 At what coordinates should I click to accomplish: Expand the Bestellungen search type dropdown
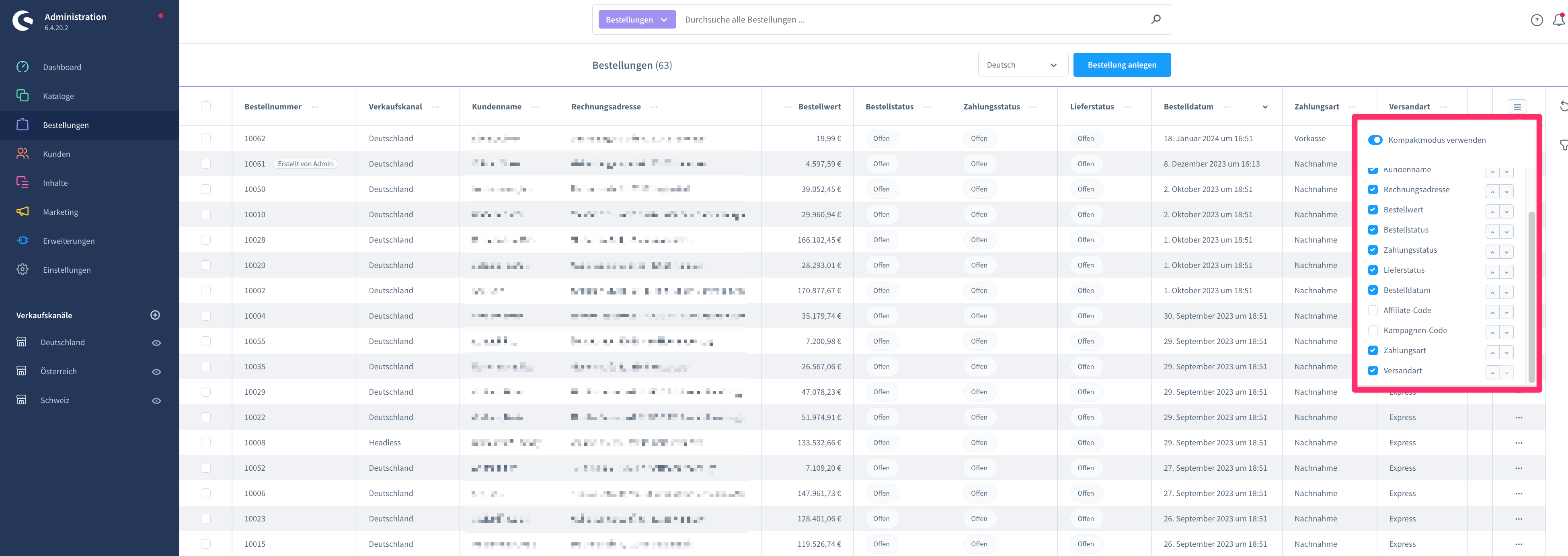click(637, 19)
